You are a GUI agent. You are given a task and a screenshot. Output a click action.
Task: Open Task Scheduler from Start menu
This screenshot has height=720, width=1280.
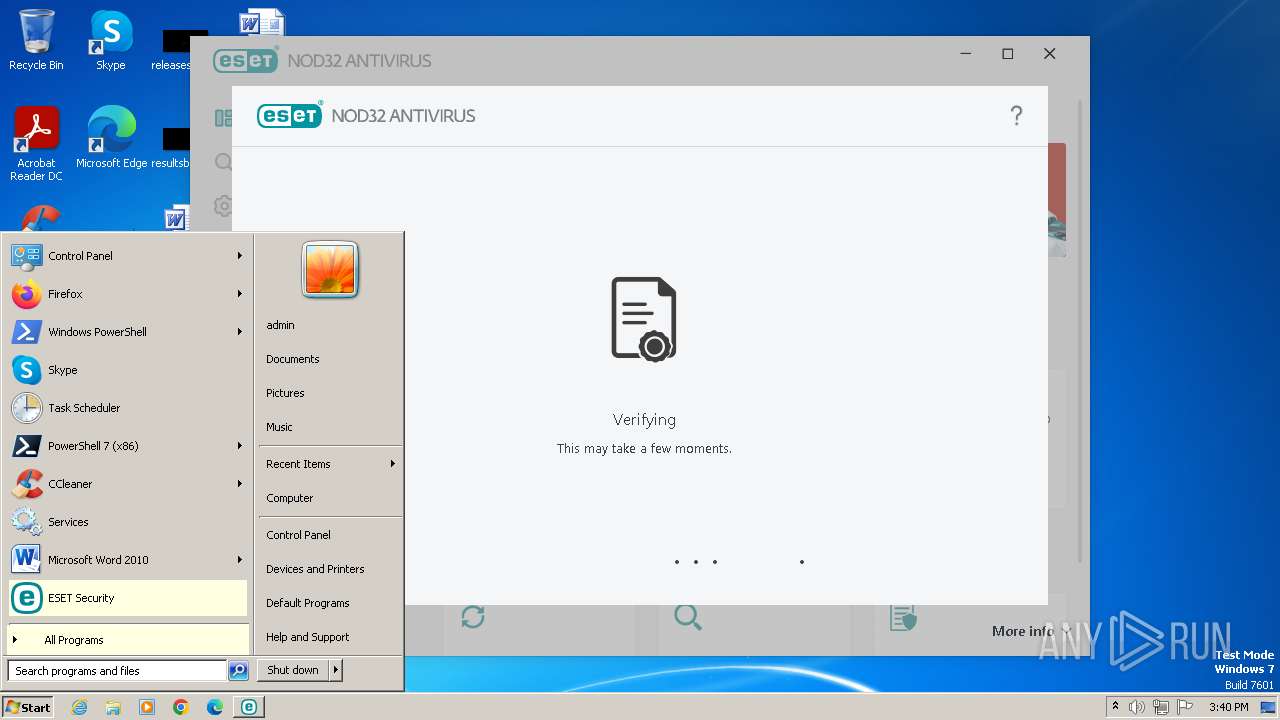pyautogui.click(x=128, y=408)
